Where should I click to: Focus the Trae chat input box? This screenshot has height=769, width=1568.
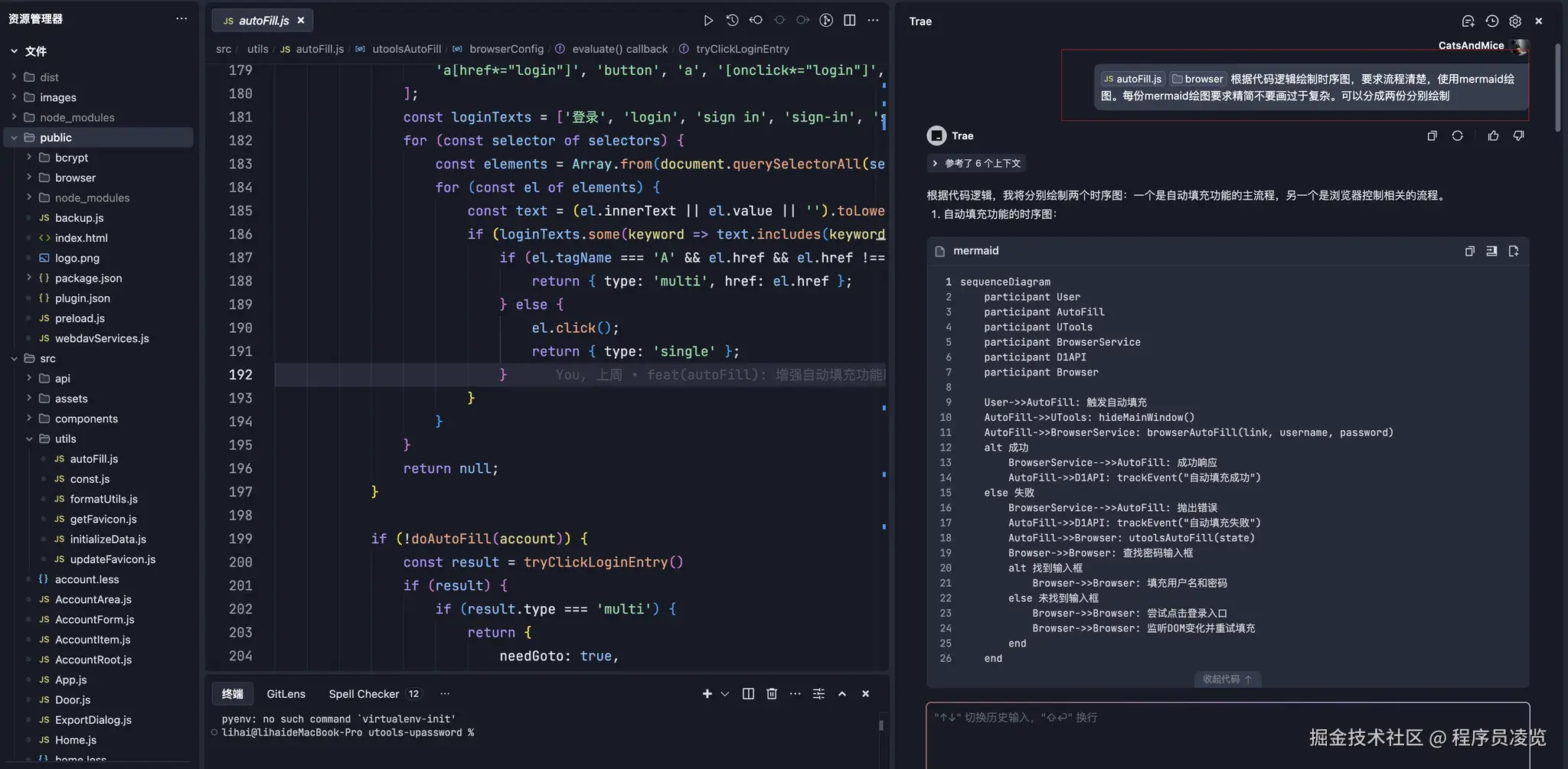1227,735
